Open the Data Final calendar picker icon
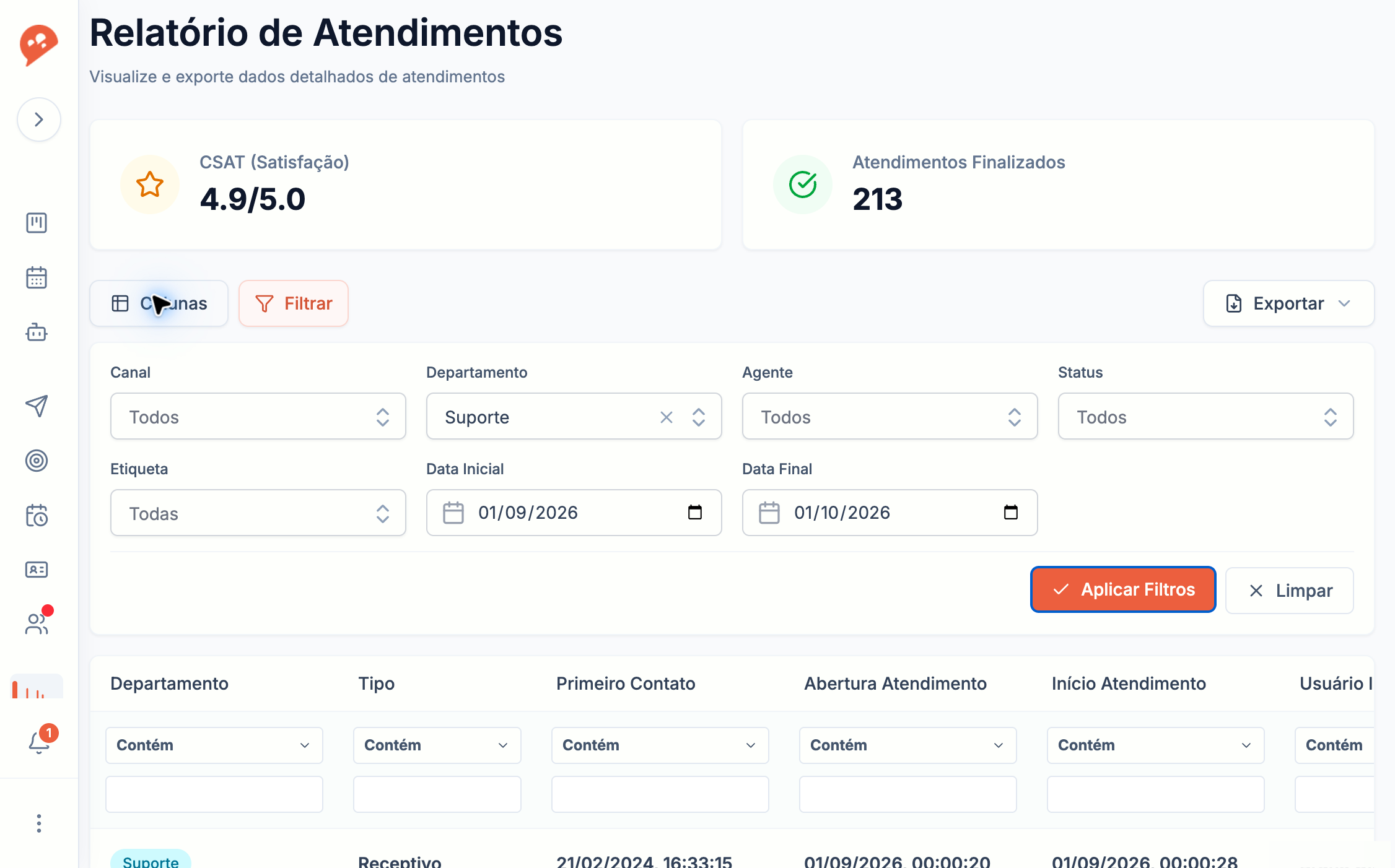The width and height of the screenshot is (1395, 868). pos(1011,512)
